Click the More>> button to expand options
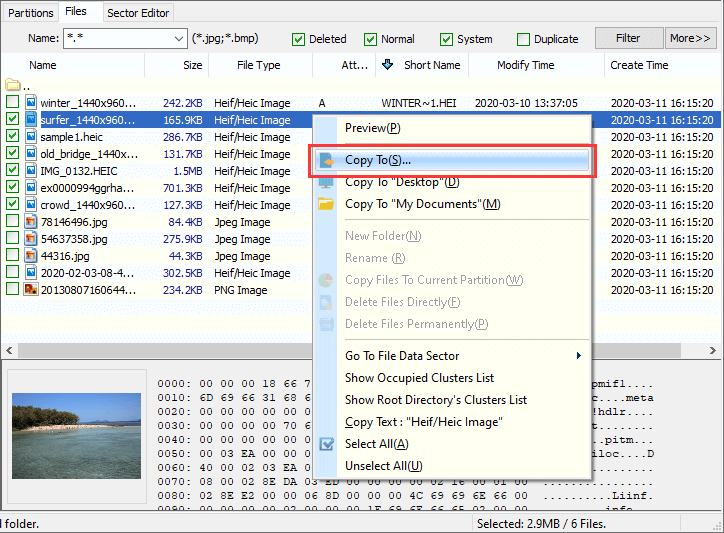Viewport: 724px width, 533px height. coord(690,39)
